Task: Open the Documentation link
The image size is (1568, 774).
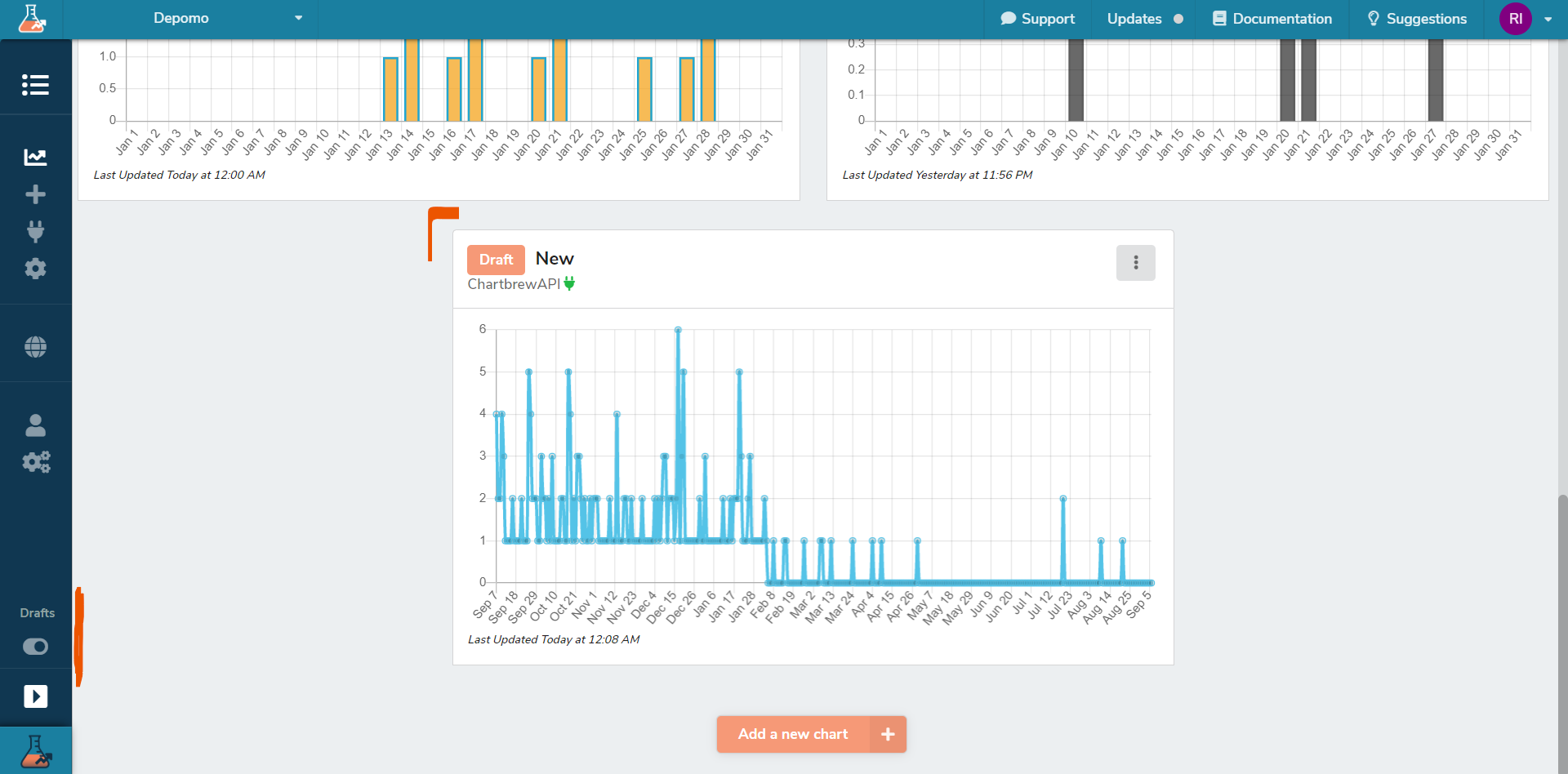Action: (x=1272, y=19)
